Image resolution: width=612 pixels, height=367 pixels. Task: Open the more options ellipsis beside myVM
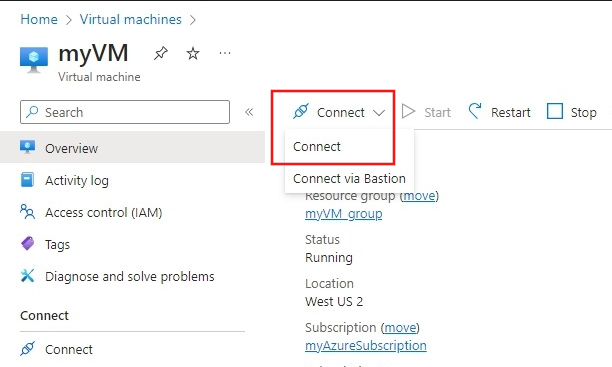pos(225,53)
